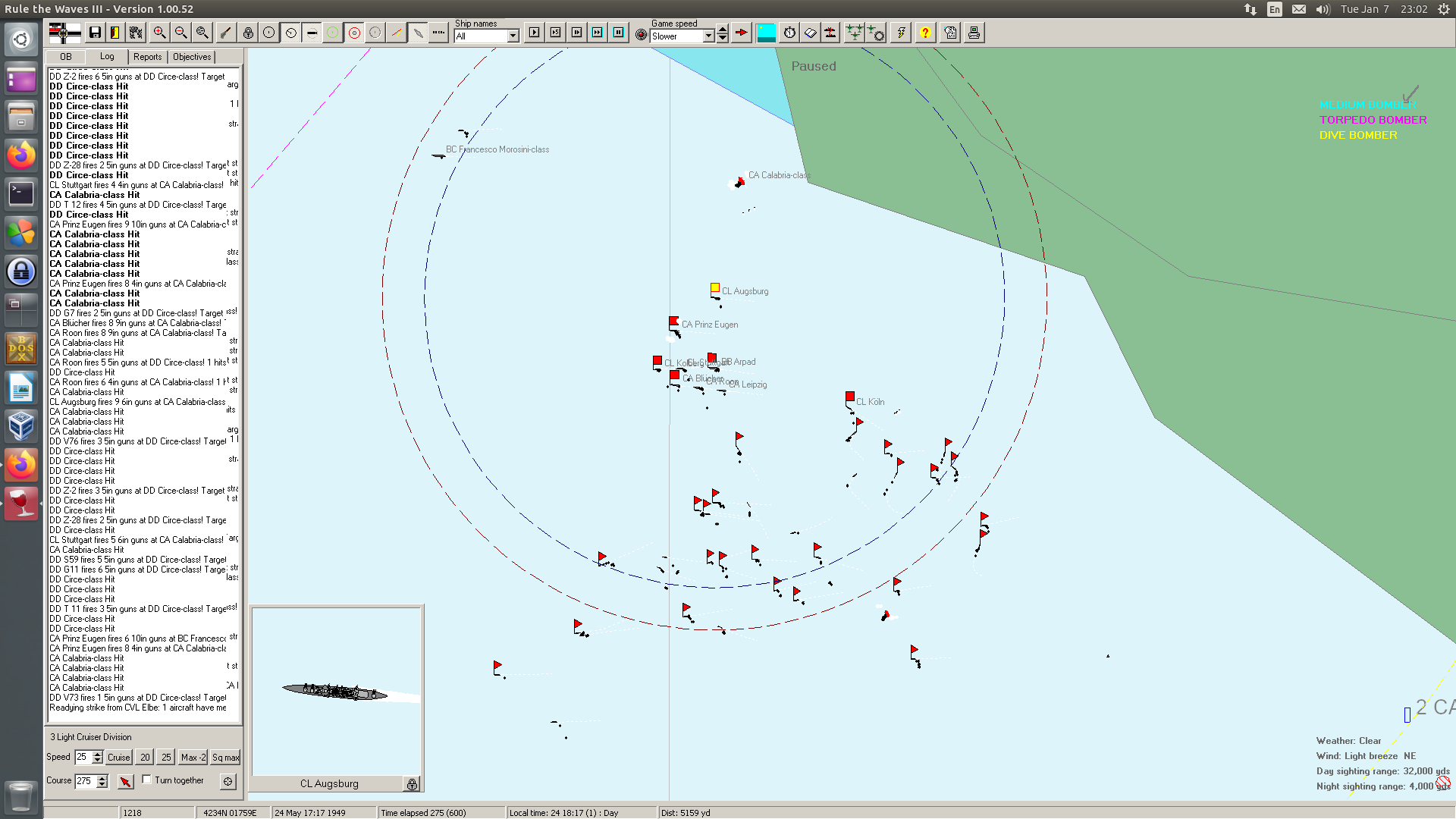Zoom out of the map
The width and height of the screenshot is (1456, 819).
[x=180, y=33]
